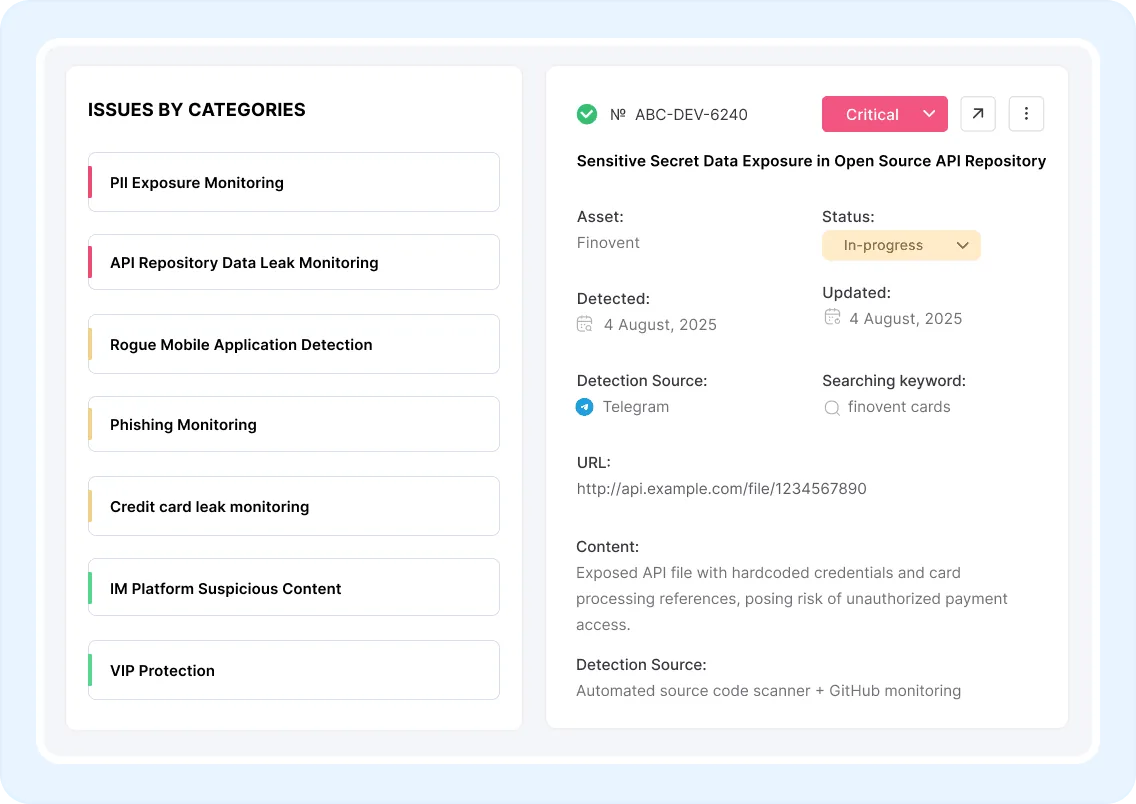The width and height of the screenshot is (1136, 804).
Task: Open the three-dot more options menu
Action: pyautogui.click(x=1026, y=114)
